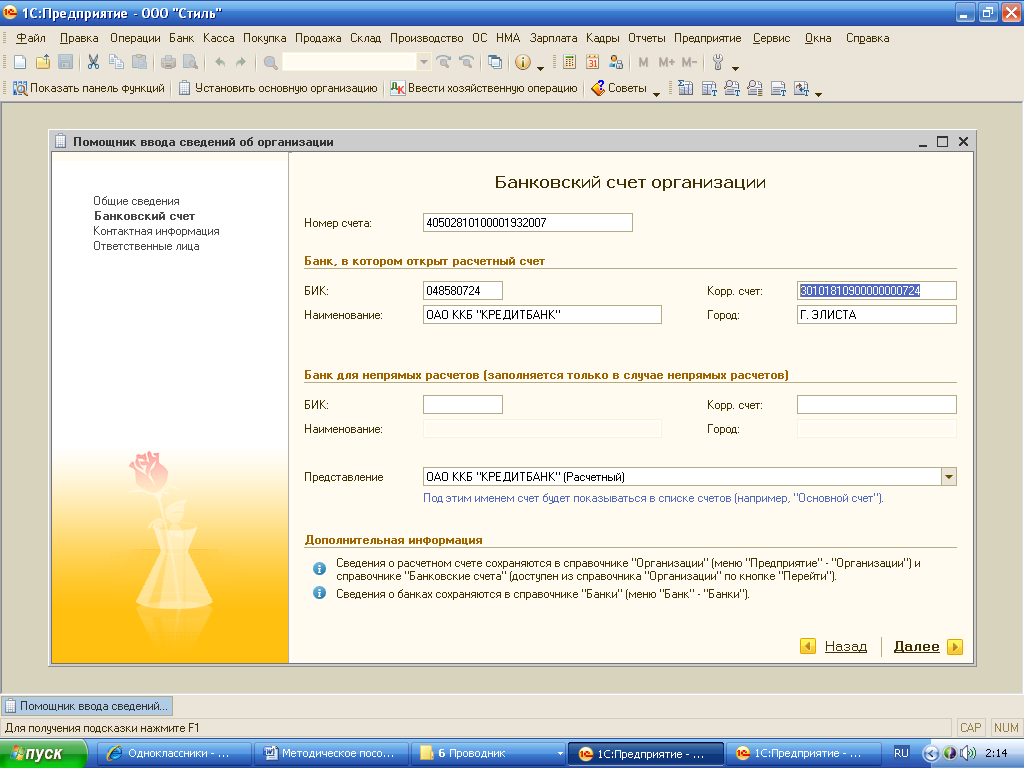Image resolution: width=1024 pixels, height=768 pixels.
Task: Open the 6 Проводник taskbar group
Action: (x=488, y=754)
